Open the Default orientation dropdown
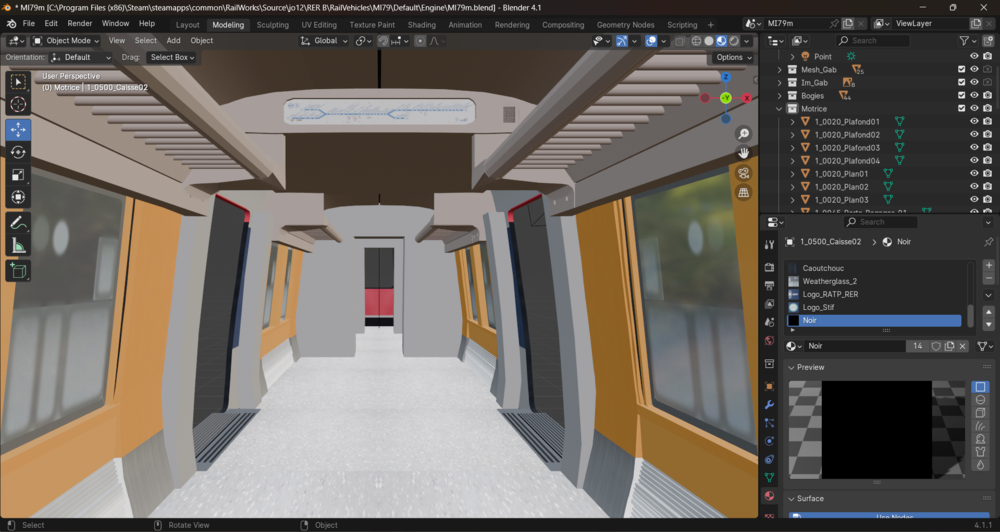The image size is (1000, 532). coord(81,57)
